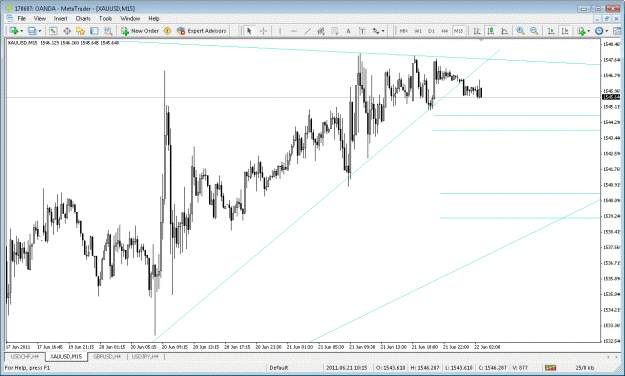The height and width of the screenshot is (376, 625).
Task: Open the File menu
Action: coord(22,18)
